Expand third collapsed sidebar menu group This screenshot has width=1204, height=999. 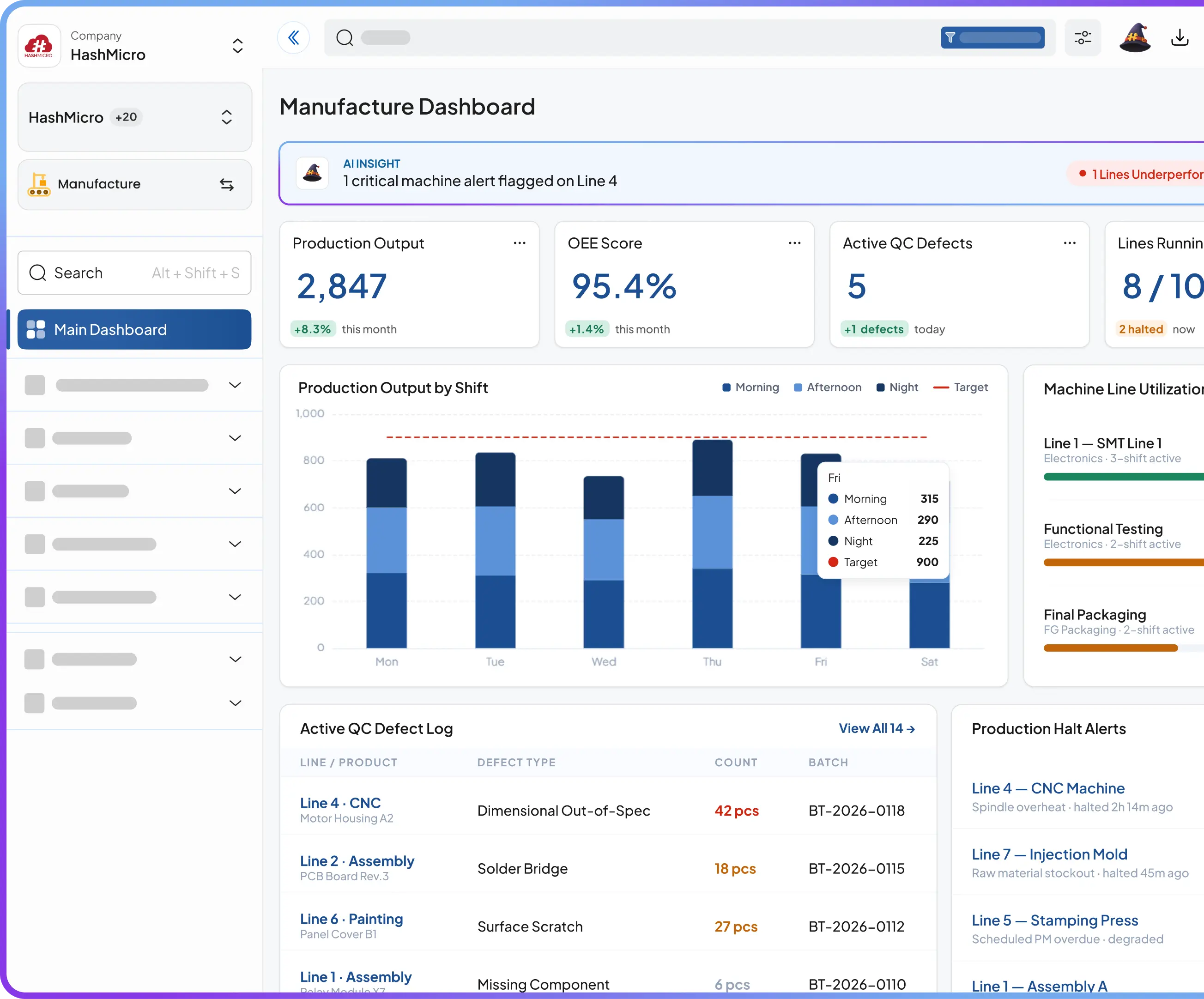coord(235,491)
